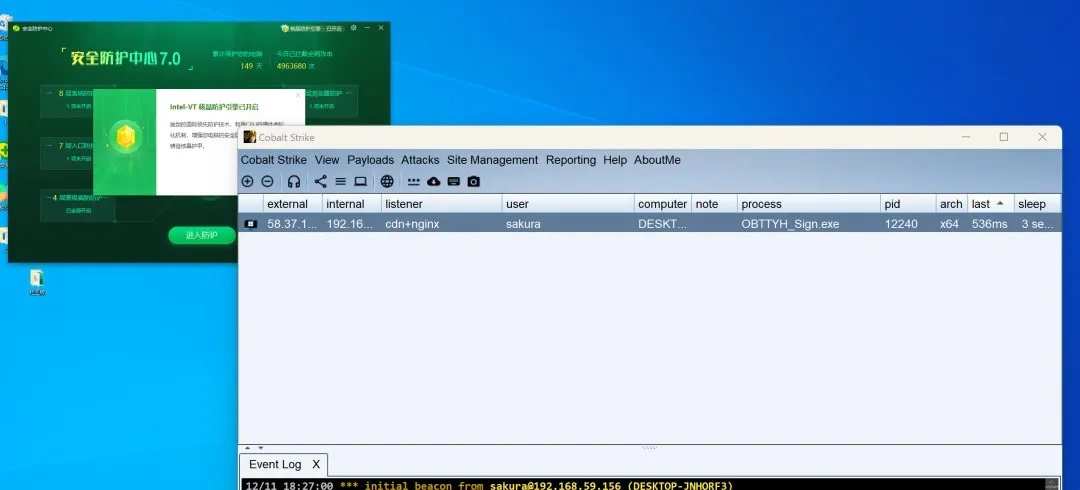The width and height of the screenshot is (1080, 490).
Task: Open the View menu
Action: click(327, 160)
